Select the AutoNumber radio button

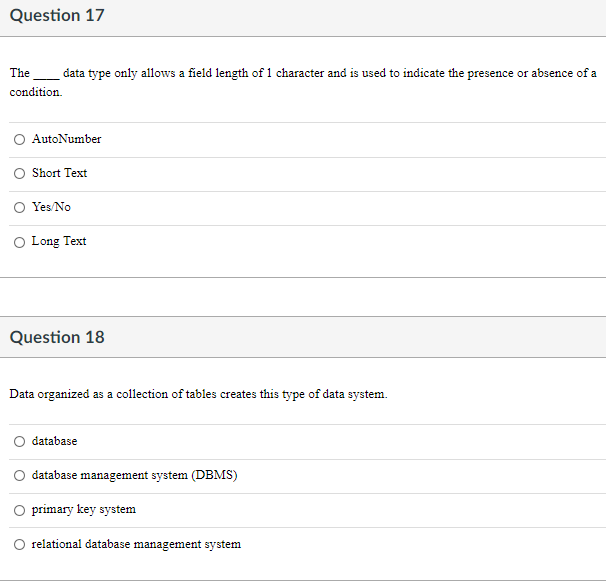tap(19, 140)
